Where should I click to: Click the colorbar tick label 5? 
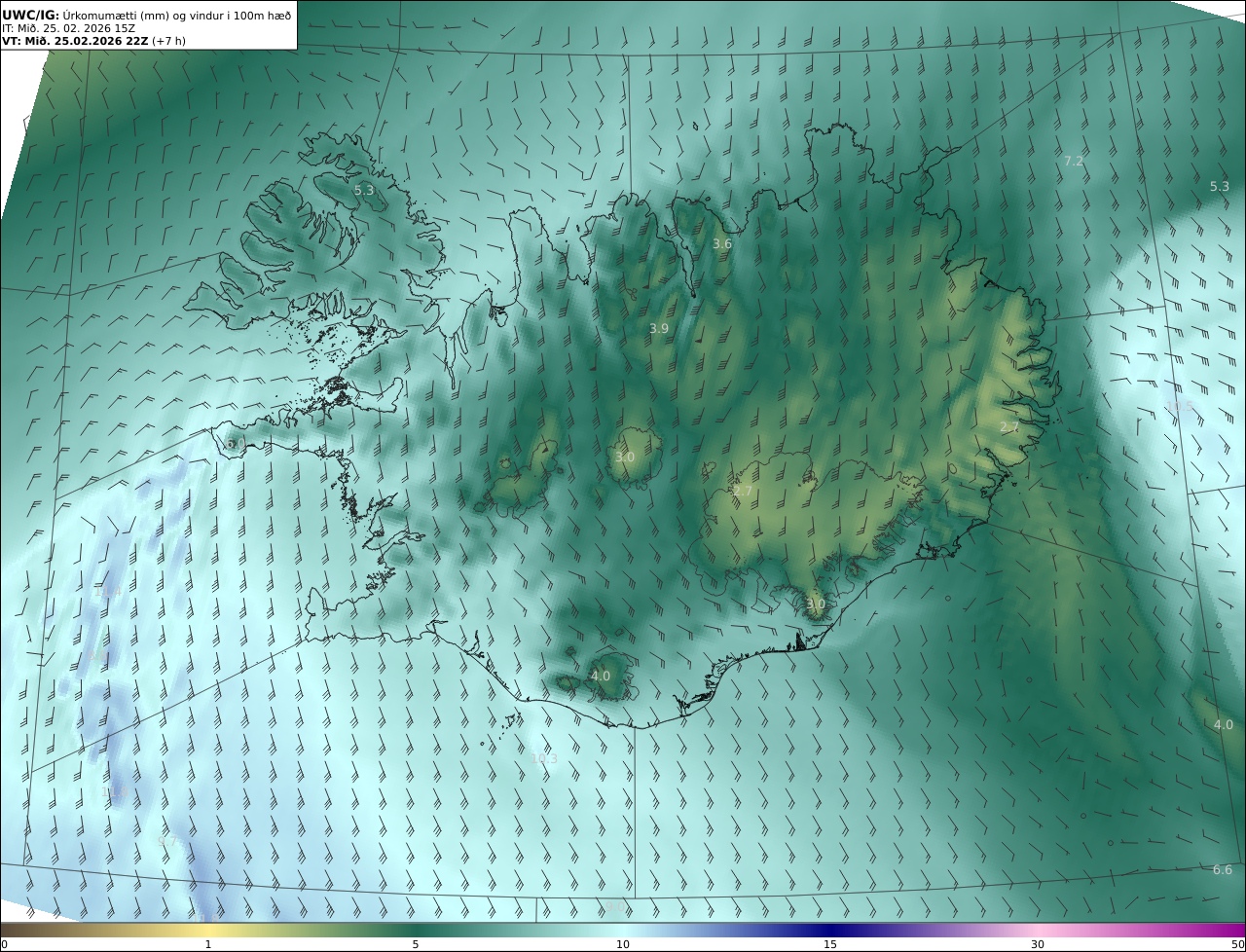click(x=416, y=945)
